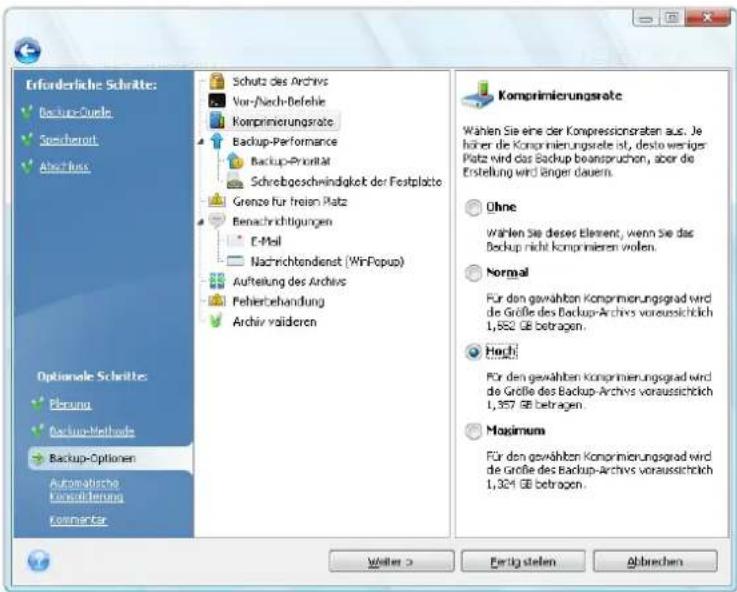Select Archiv validieren in the tree
737x592 pixels.
click(x=274, y=322)
